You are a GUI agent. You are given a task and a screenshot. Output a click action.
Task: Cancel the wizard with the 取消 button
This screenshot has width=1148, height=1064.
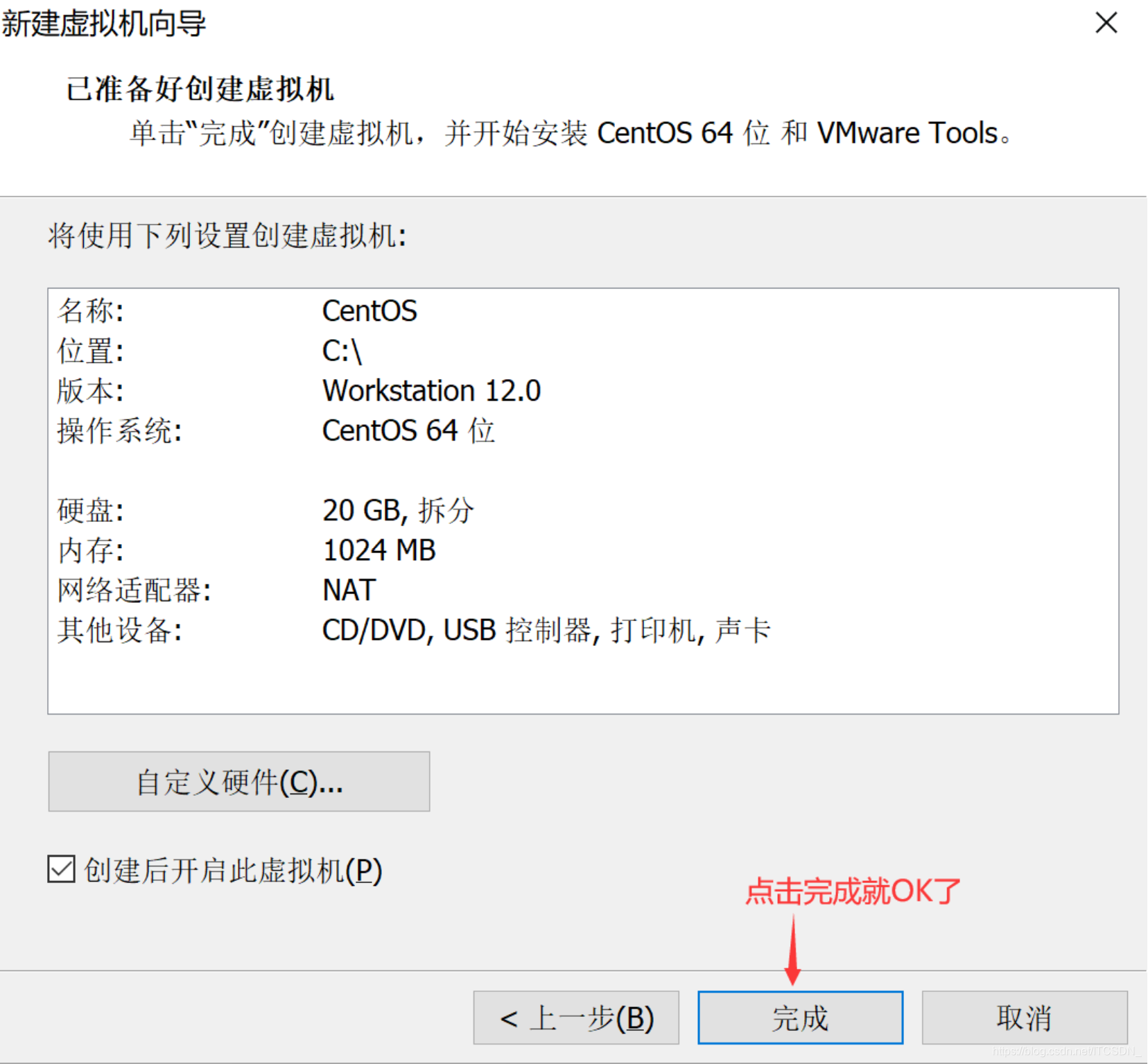(x=1024, y=1017)
